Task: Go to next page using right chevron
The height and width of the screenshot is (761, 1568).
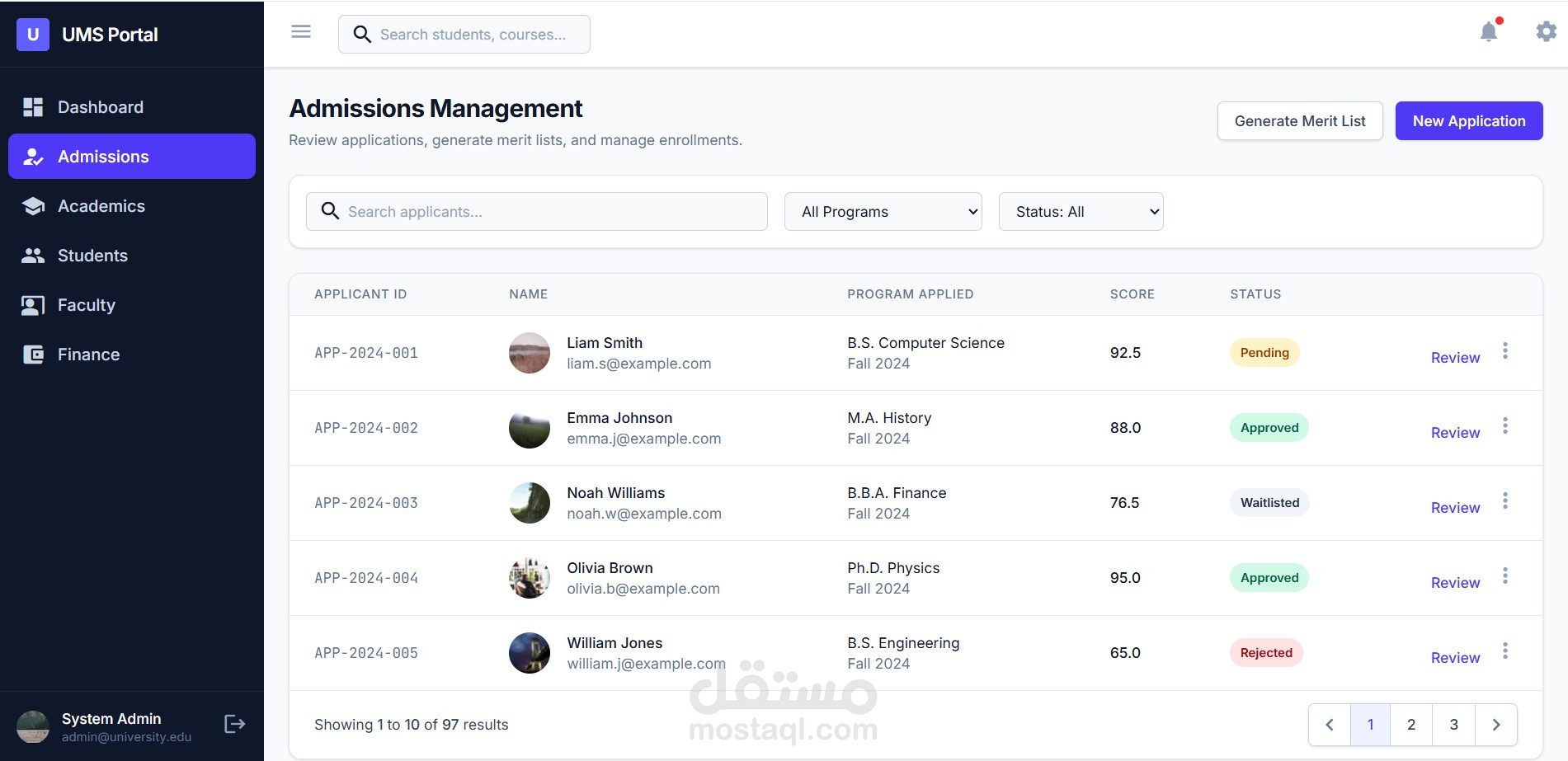Action: 1496,725
